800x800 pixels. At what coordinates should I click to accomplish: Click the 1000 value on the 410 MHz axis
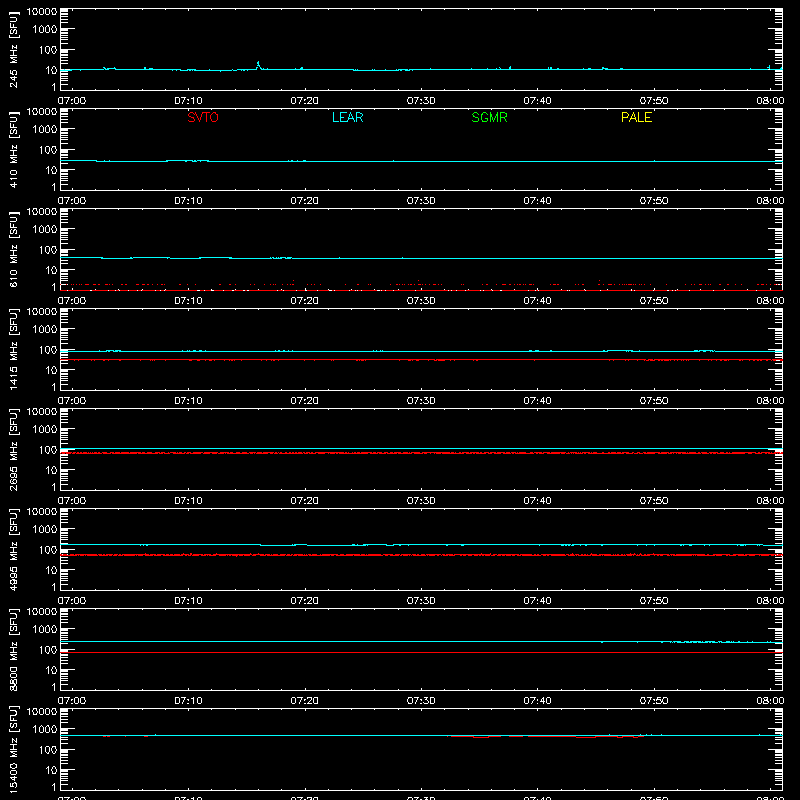pyautogui.click(x=45, y=129)
